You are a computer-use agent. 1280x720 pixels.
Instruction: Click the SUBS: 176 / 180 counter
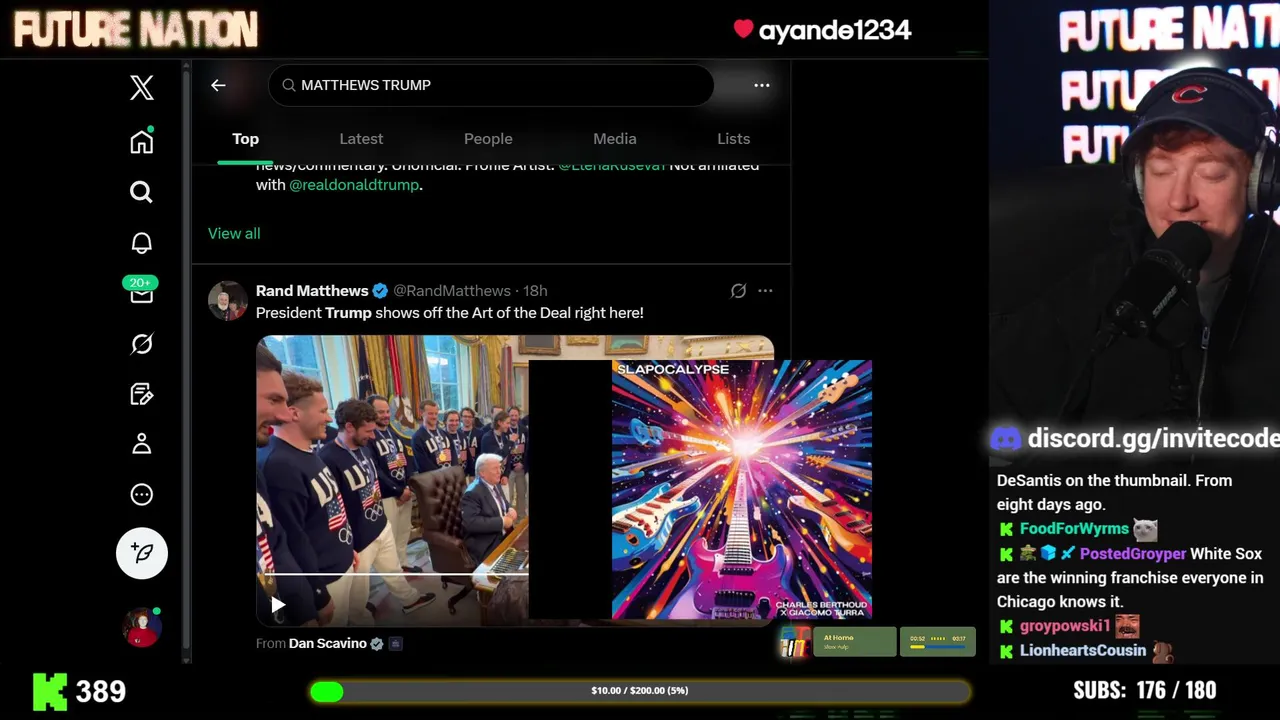click(x=1145, y=691)
